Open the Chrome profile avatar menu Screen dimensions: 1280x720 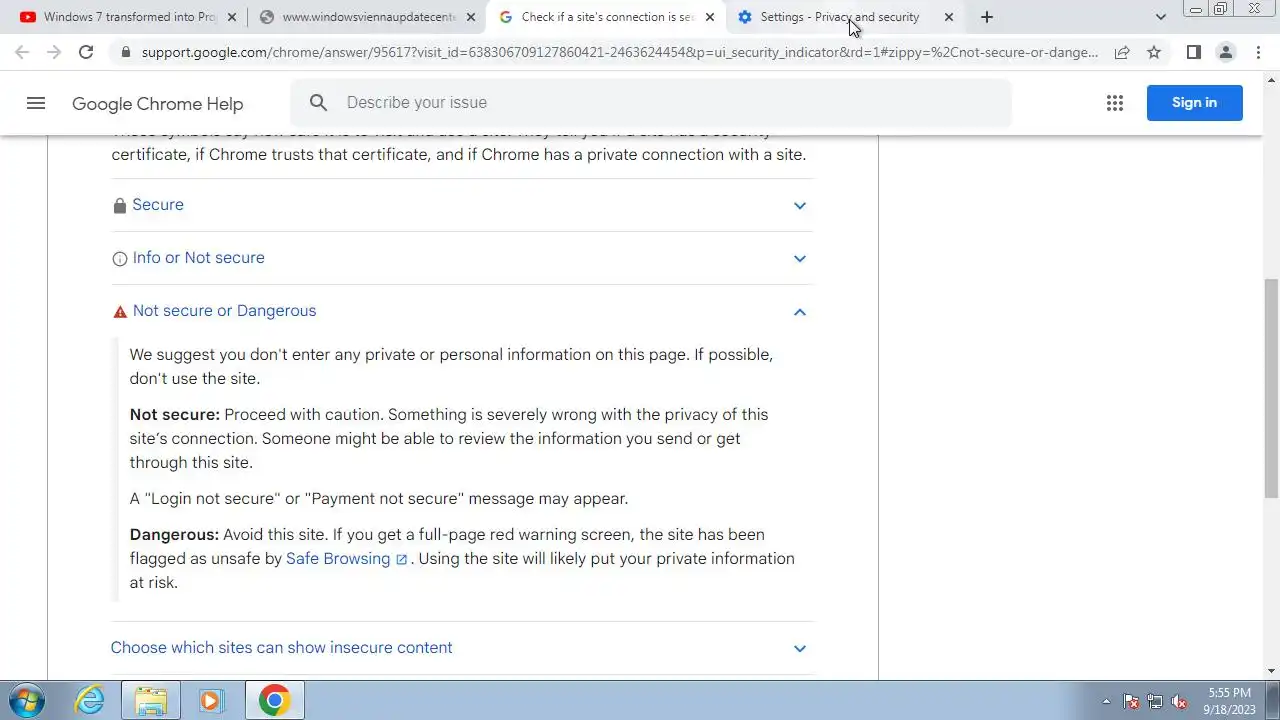click(1225, 52)
